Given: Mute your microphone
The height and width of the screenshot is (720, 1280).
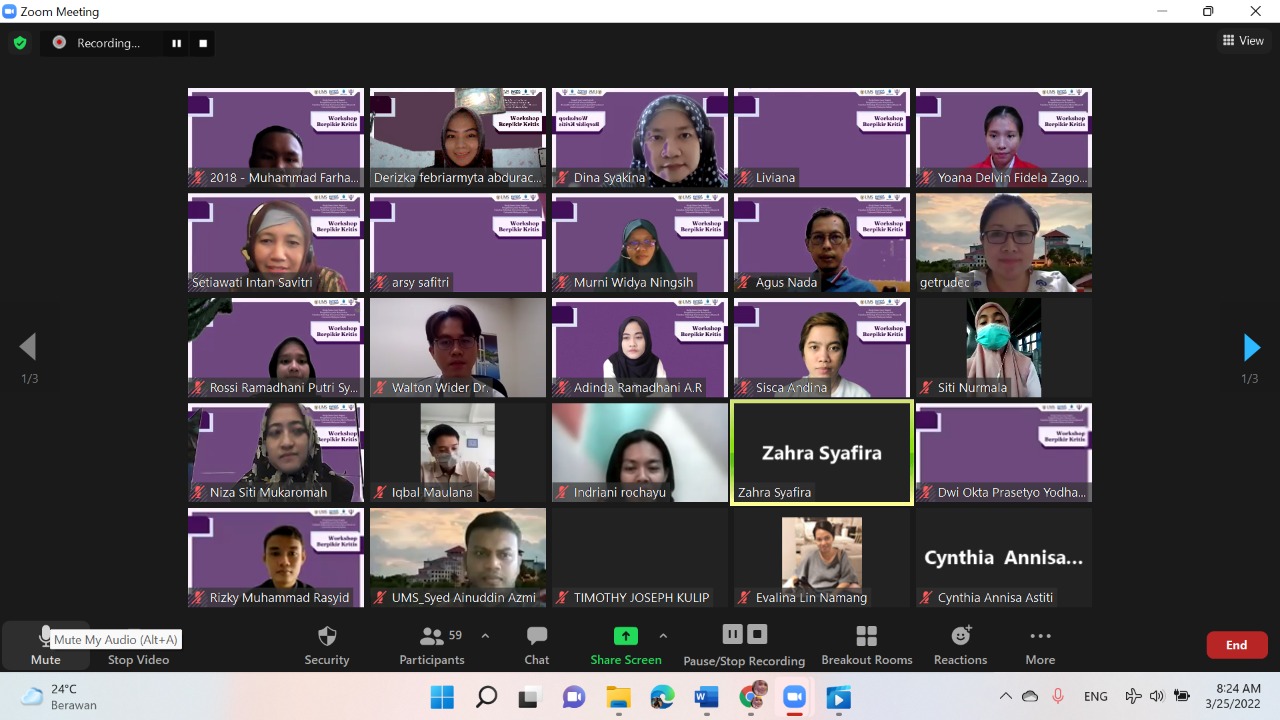Looking at the screenshot, I should tap(45, 644).
